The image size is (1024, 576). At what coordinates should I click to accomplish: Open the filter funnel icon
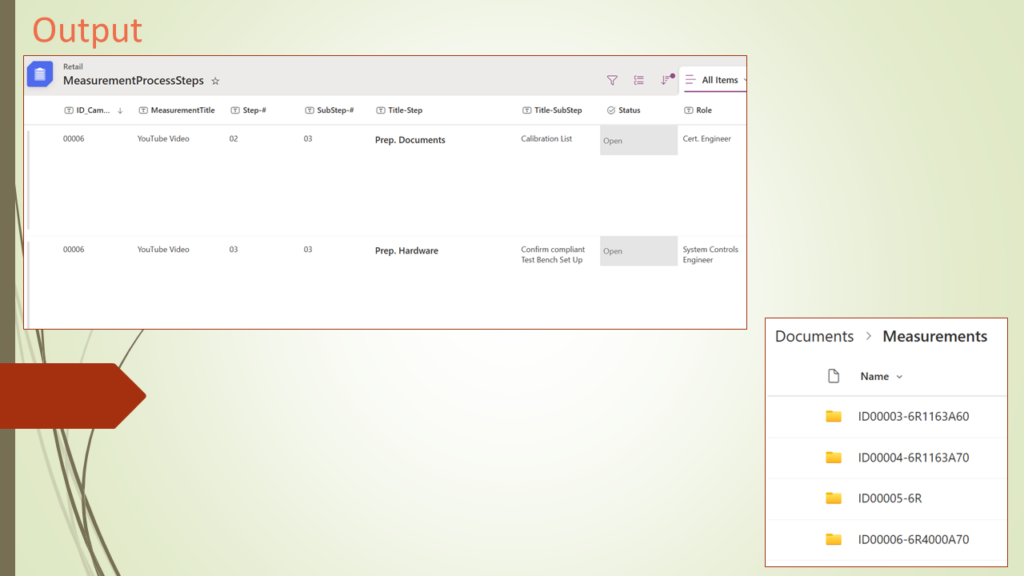[x=612, y=80]
